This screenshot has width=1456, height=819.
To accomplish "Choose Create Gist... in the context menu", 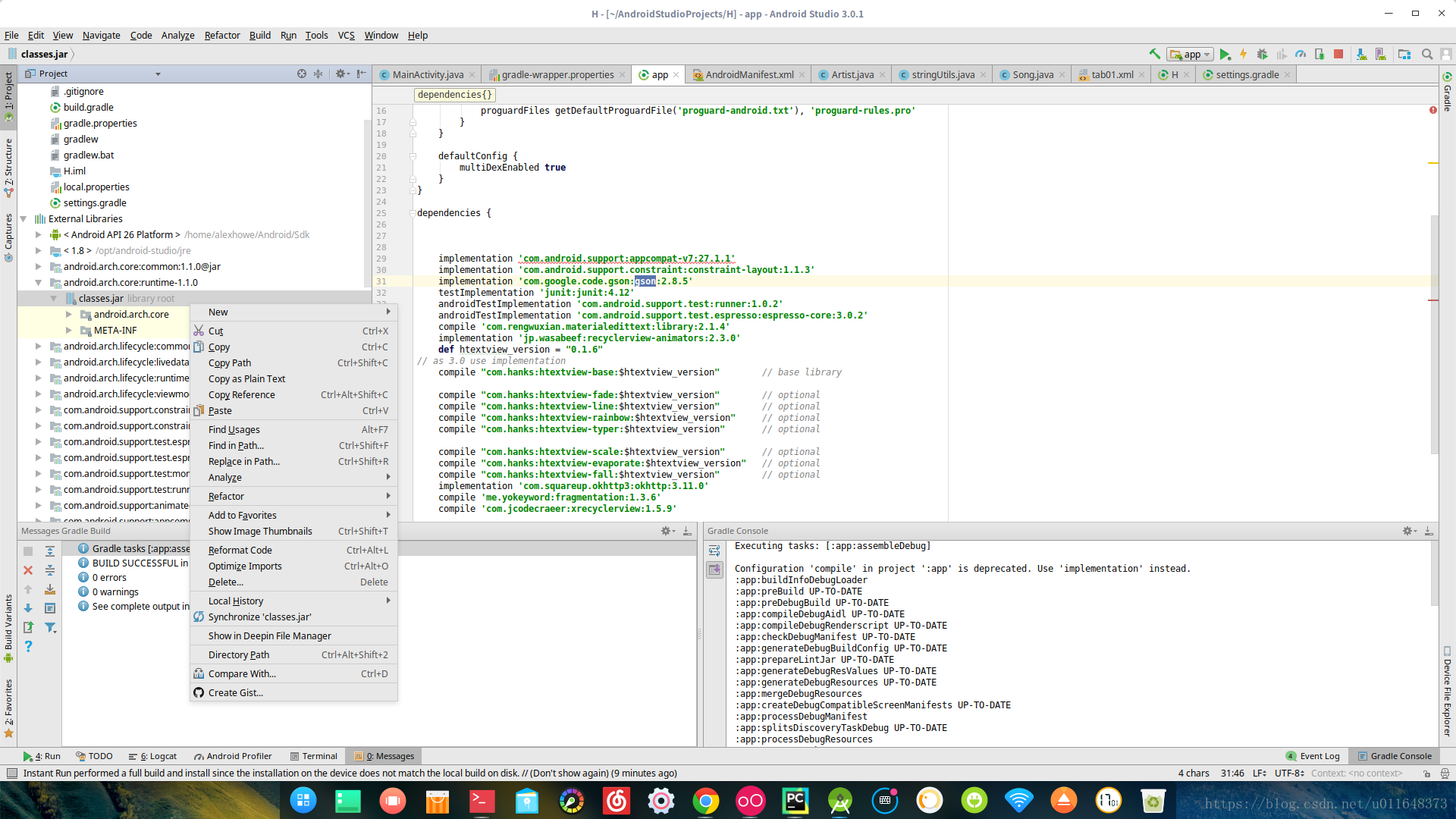I will (x=294, y=692).
